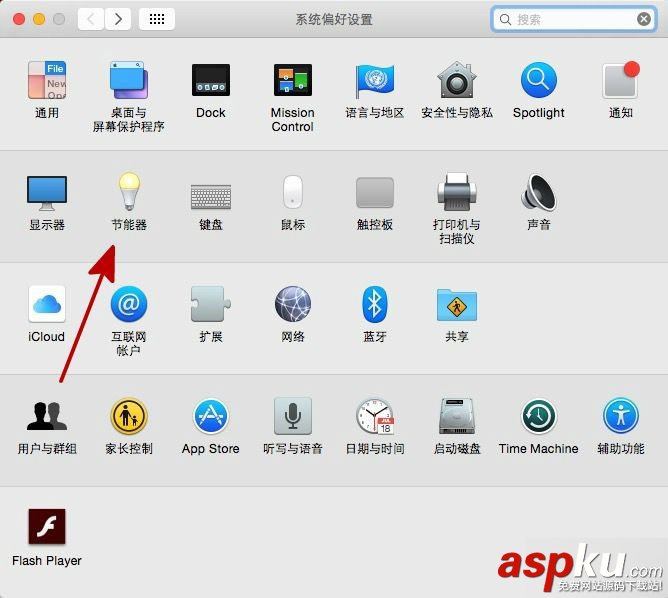The image size is (668, 598).
Task: Open 键盘 (Keyboard) preferences
Action: (x=210, y=197)
